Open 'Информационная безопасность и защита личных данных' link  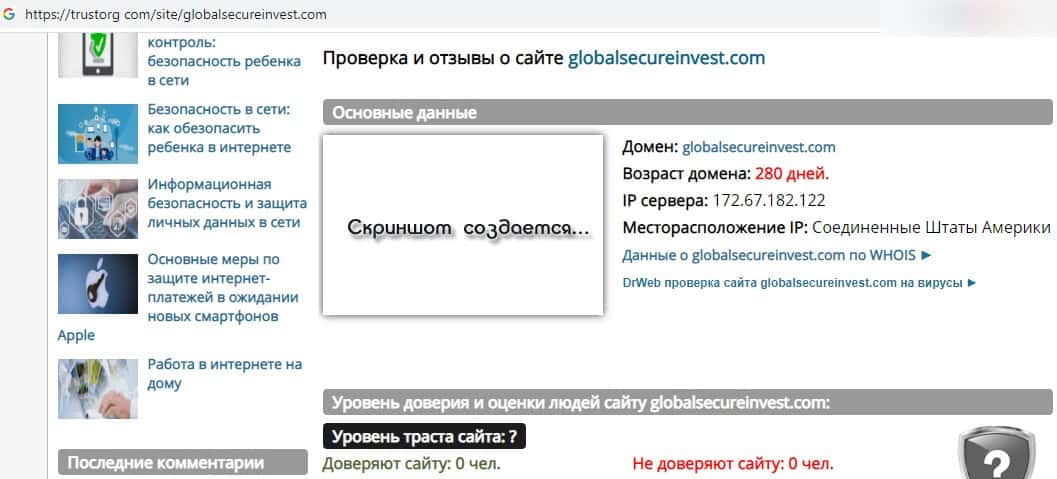tap(226, 203)
